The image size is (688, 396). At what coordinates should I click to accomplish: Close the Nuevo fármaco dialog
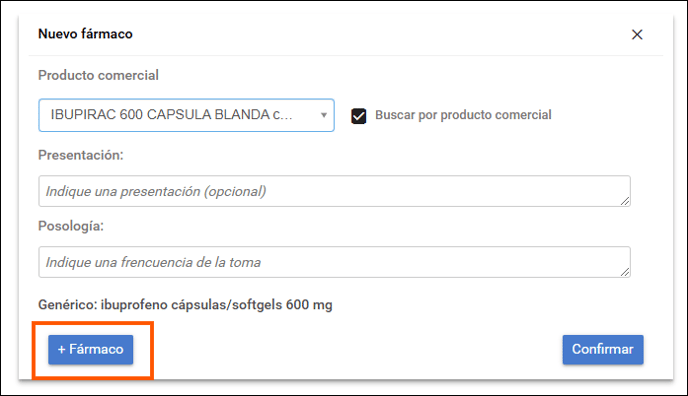pos(637,35)
